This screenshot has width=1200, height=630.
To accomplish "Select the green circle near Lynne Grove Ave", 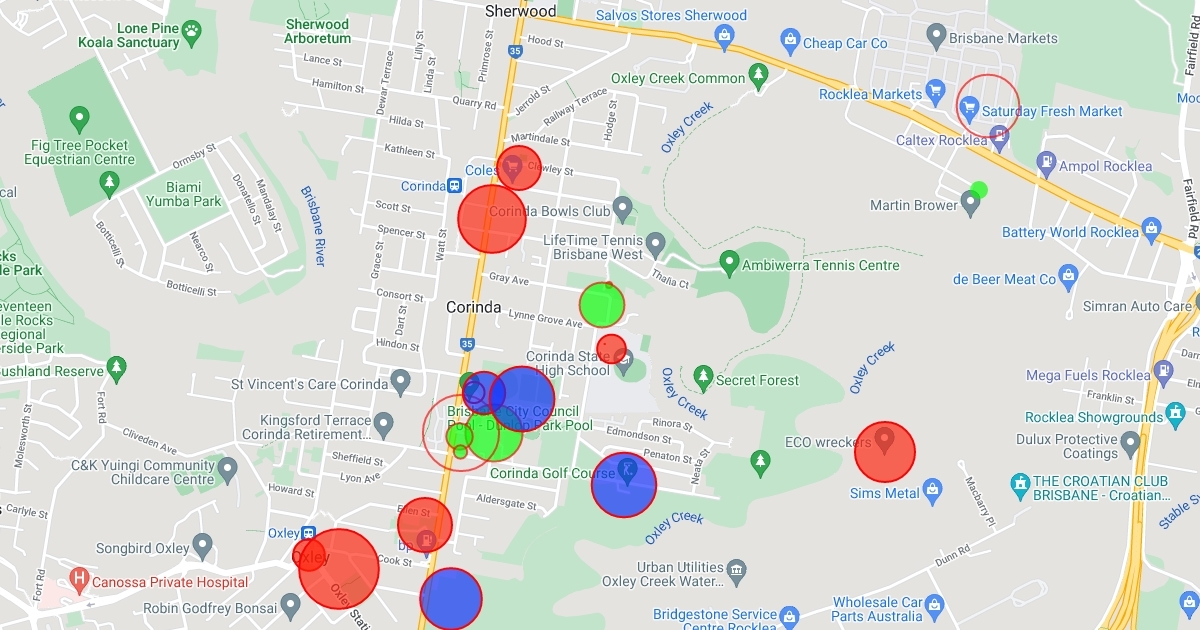I will [601, 305].
